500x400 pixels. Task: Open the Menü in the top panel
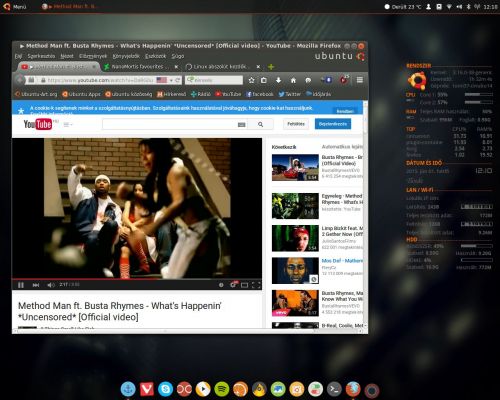(14, 6)
